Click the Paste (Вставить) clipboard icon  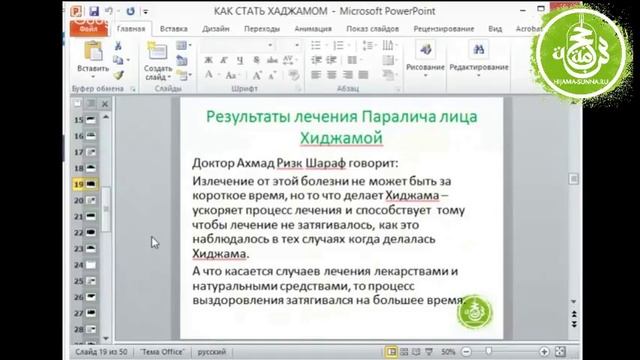click(x=93, y=51)
